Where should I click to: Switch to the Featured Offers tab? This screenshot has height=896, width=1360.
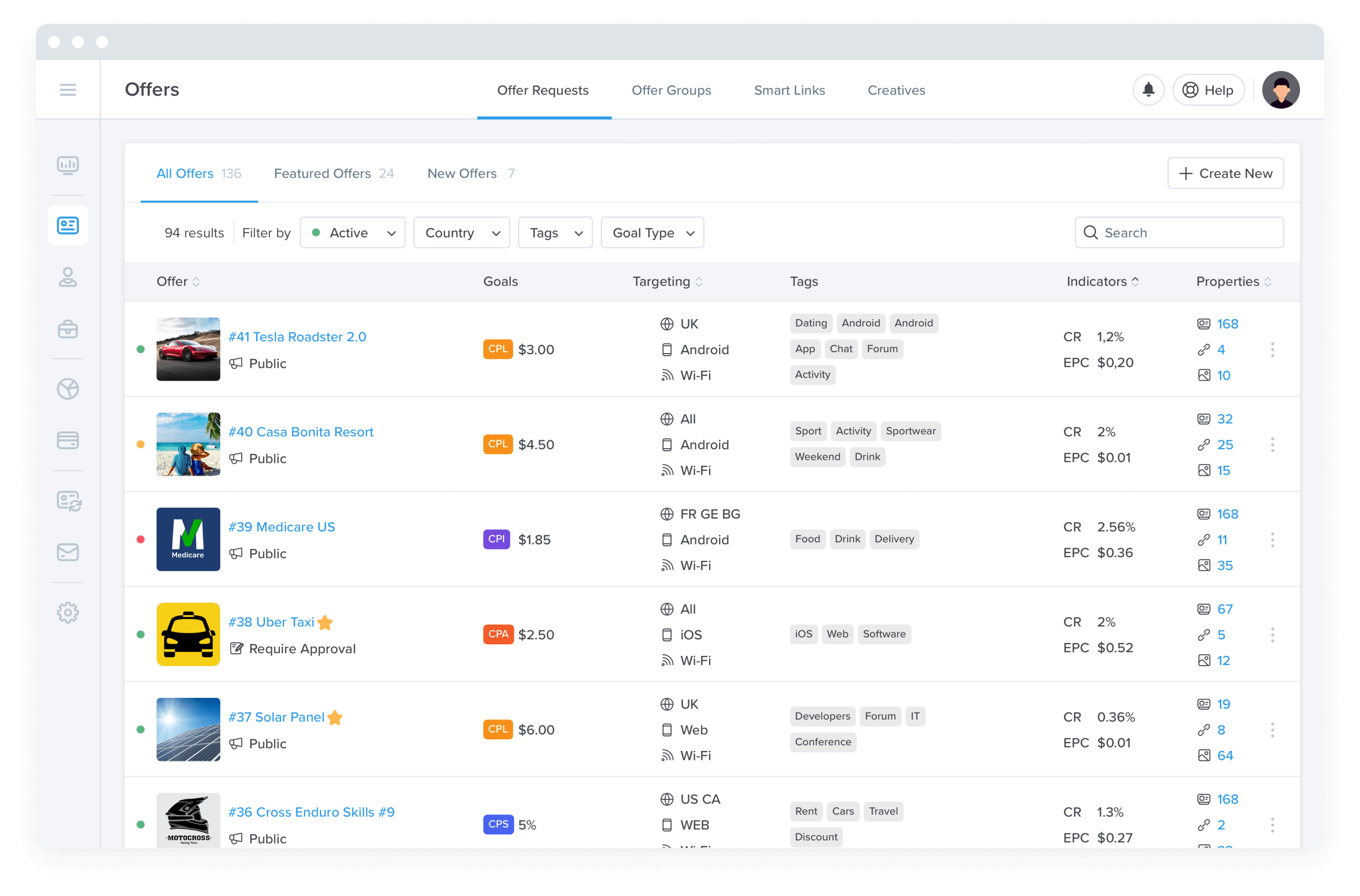tap(334, 173)
